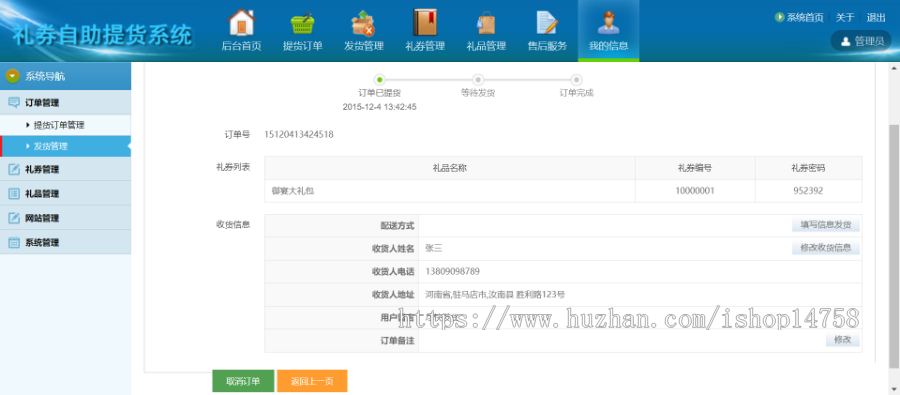Expand 系统管理 sidebar section
Viewport: 900px width, 395px height.
[65, 242]
